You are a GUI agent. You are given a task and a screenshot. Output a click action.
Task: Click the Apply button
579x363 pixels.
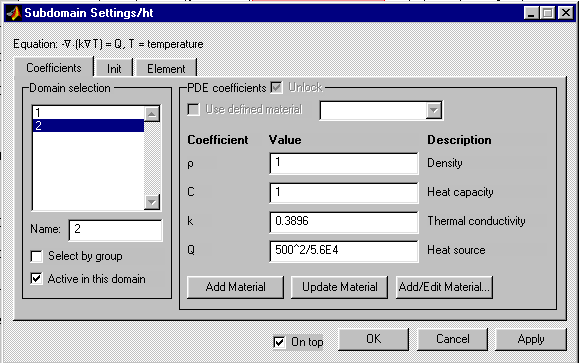coord(531,339)
